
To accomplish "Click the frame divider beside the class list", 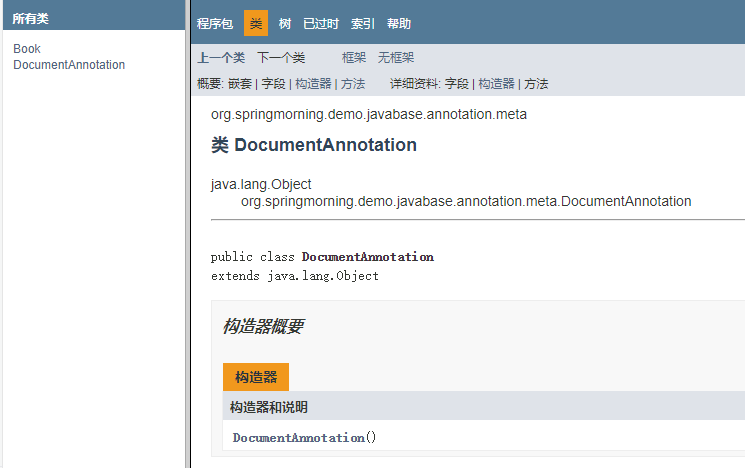I will (x=187, y=234).
